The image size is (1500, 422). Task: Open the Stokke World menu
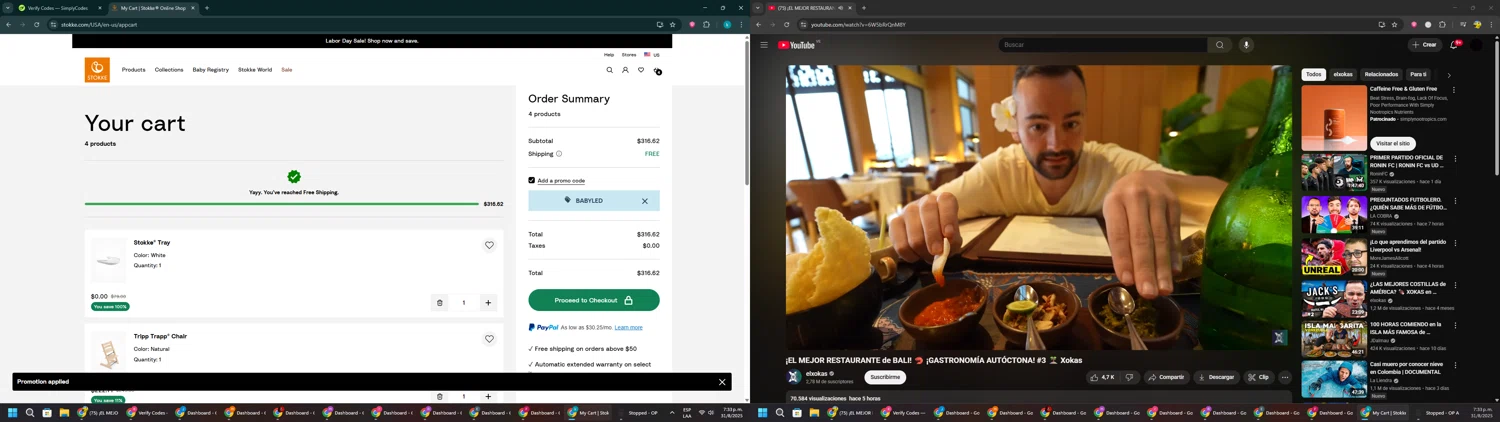(255, 70)
